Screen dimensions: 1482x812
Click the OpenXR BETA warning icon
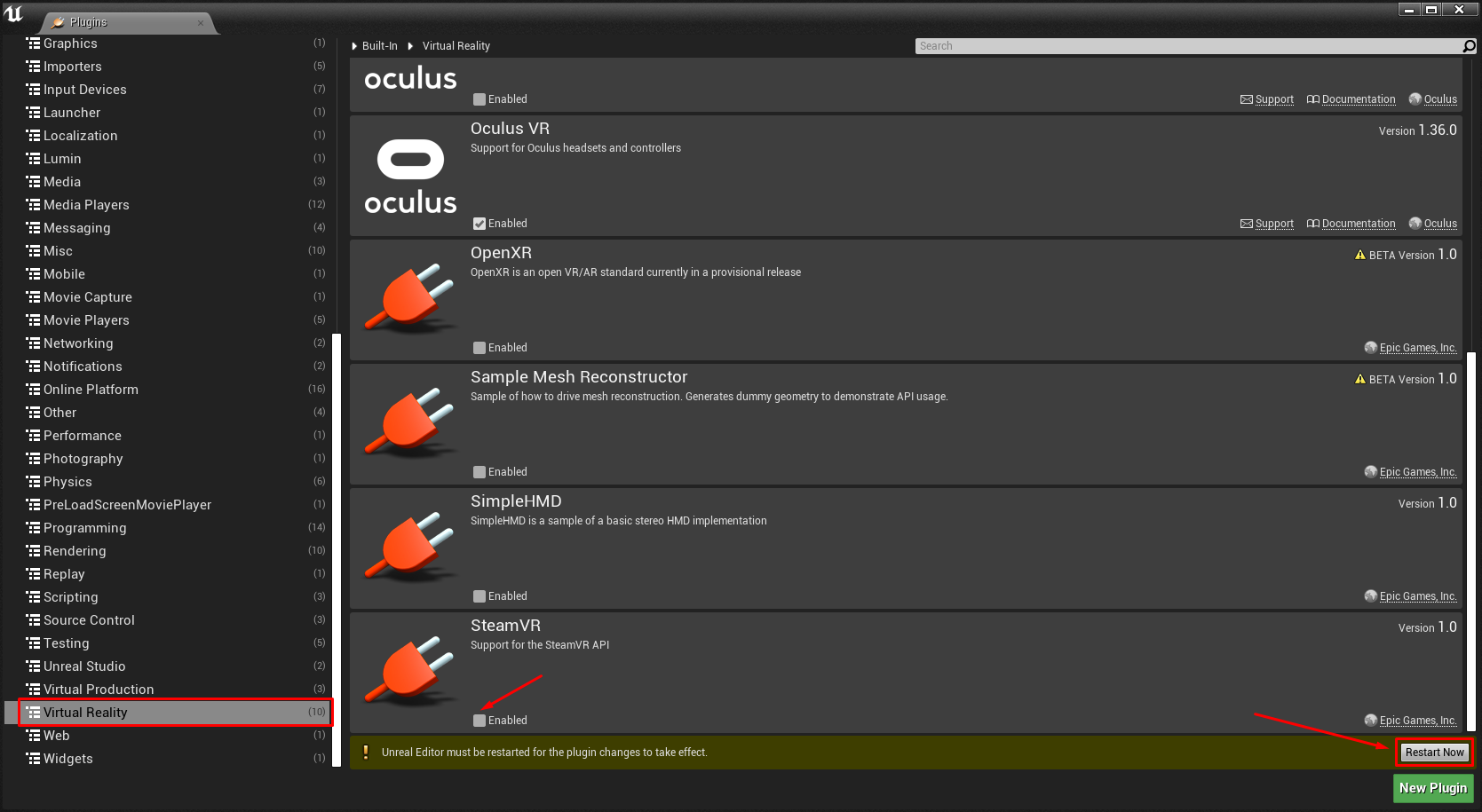[1360, 255]
